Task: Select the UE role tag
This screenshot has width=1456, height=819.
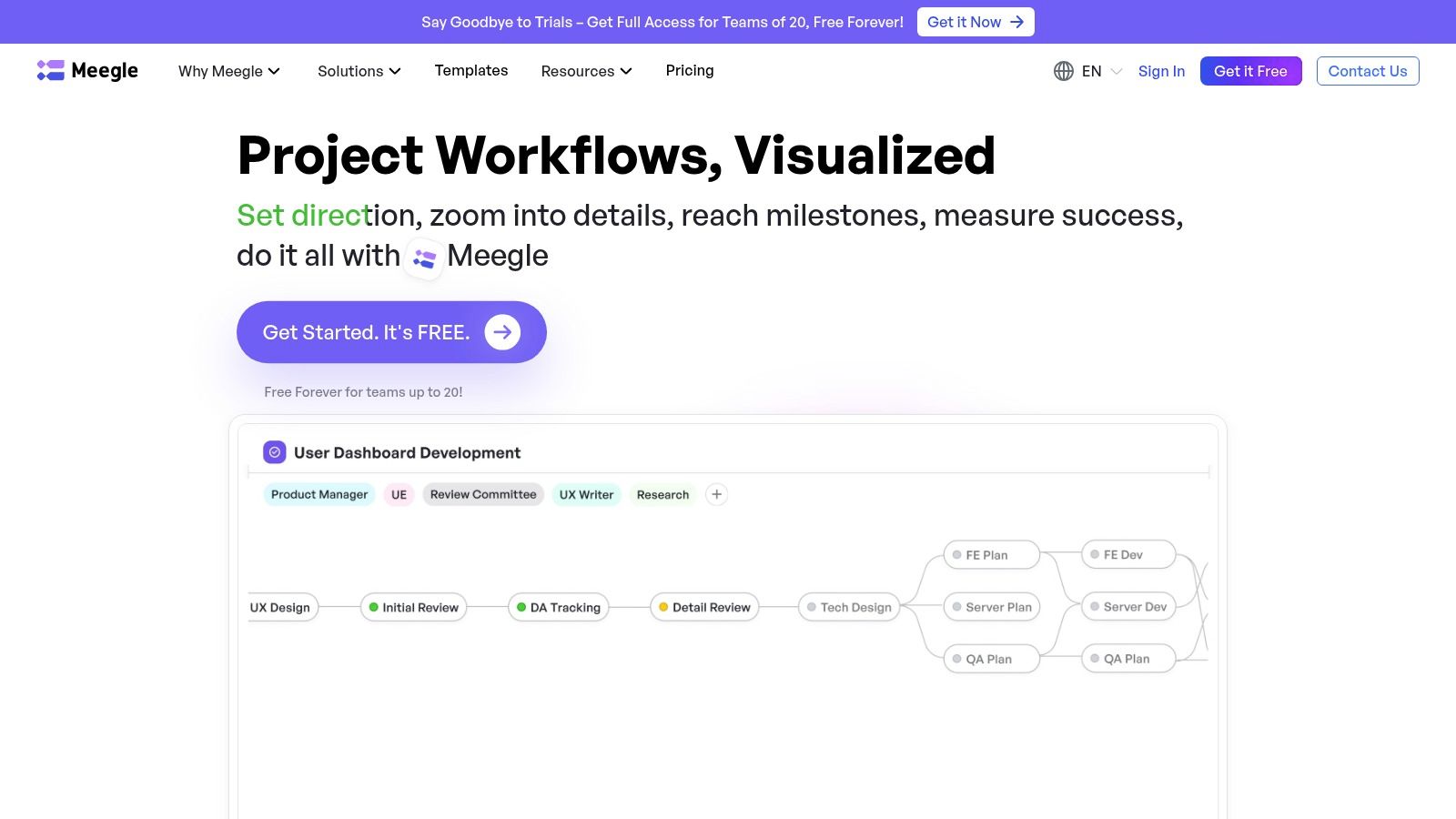Action: (x=399, y=494)
